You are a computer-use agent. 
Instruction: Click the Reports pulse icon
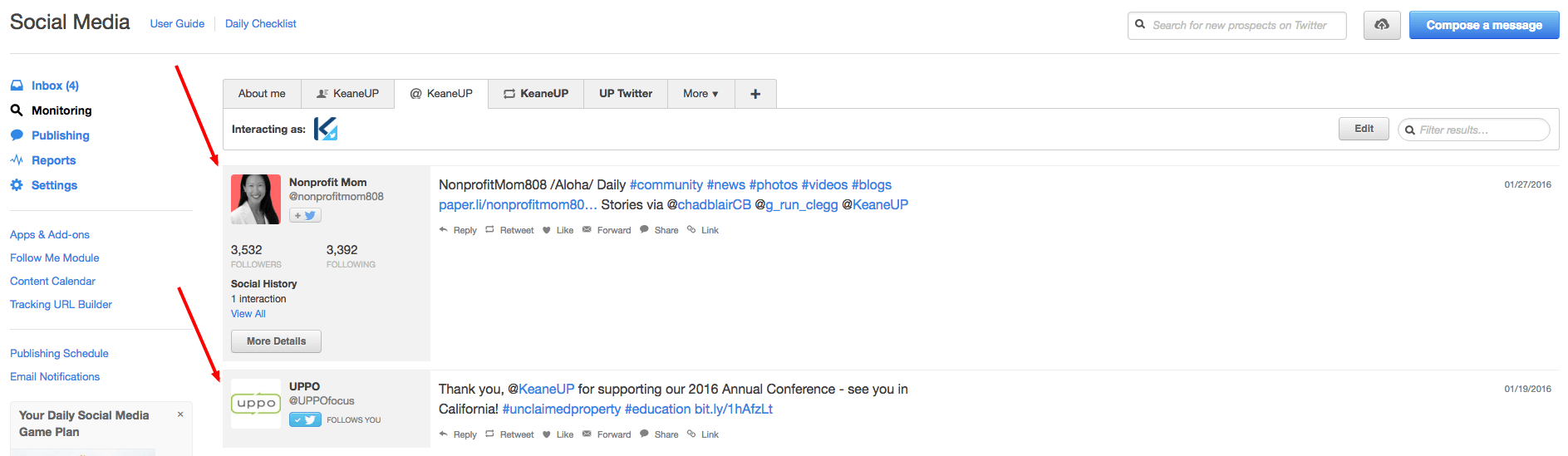[17, 160]
